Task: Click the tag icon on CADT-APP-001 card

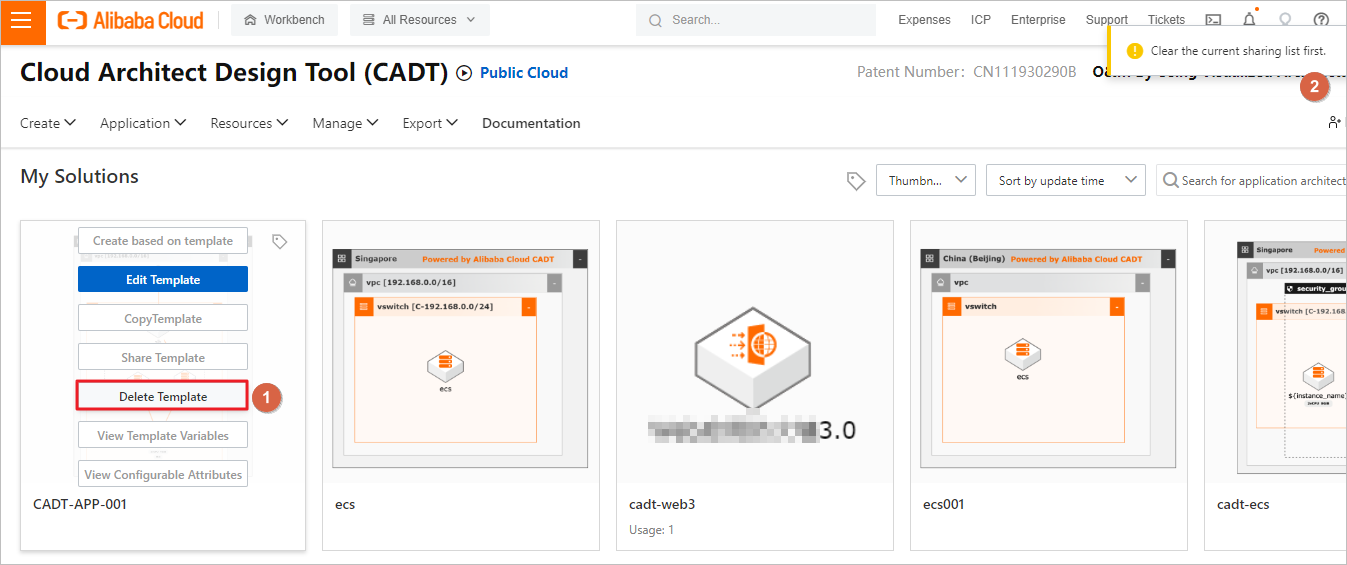Action: pyautogui.click(x=280, y=241)
